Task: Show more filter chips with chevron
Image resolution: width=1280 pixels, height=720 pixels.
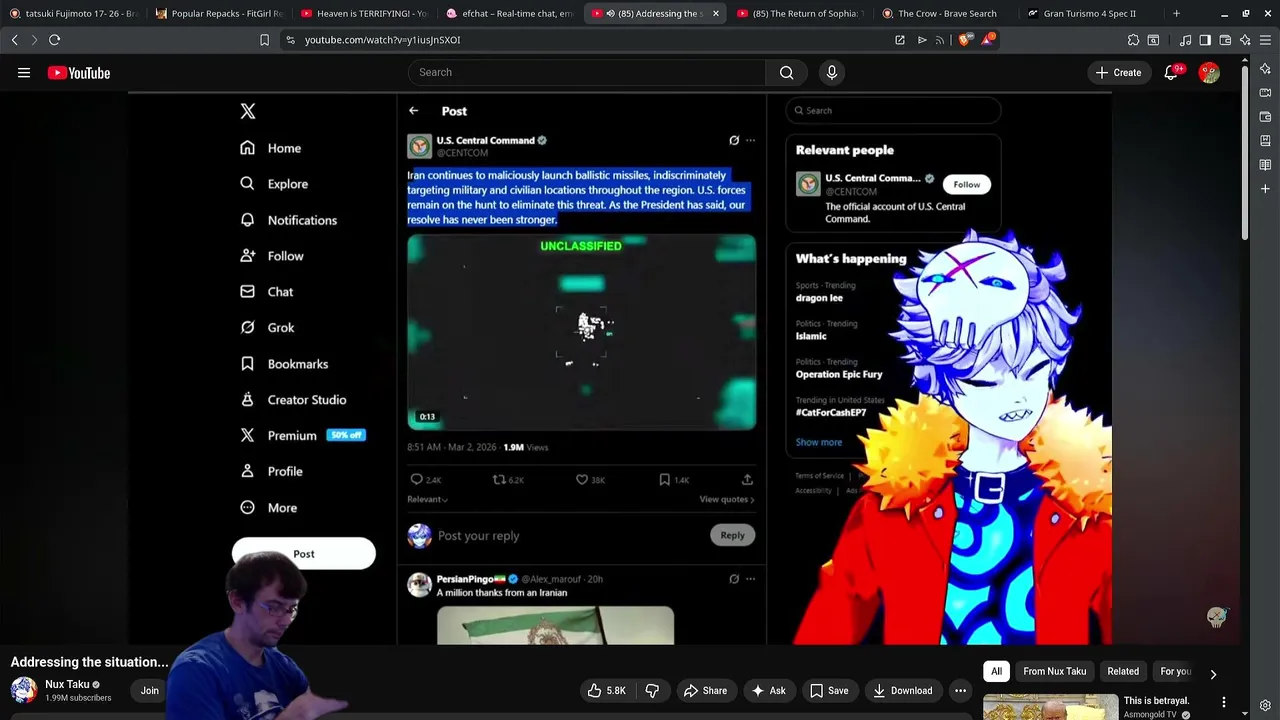Action: pos(1213,674)
